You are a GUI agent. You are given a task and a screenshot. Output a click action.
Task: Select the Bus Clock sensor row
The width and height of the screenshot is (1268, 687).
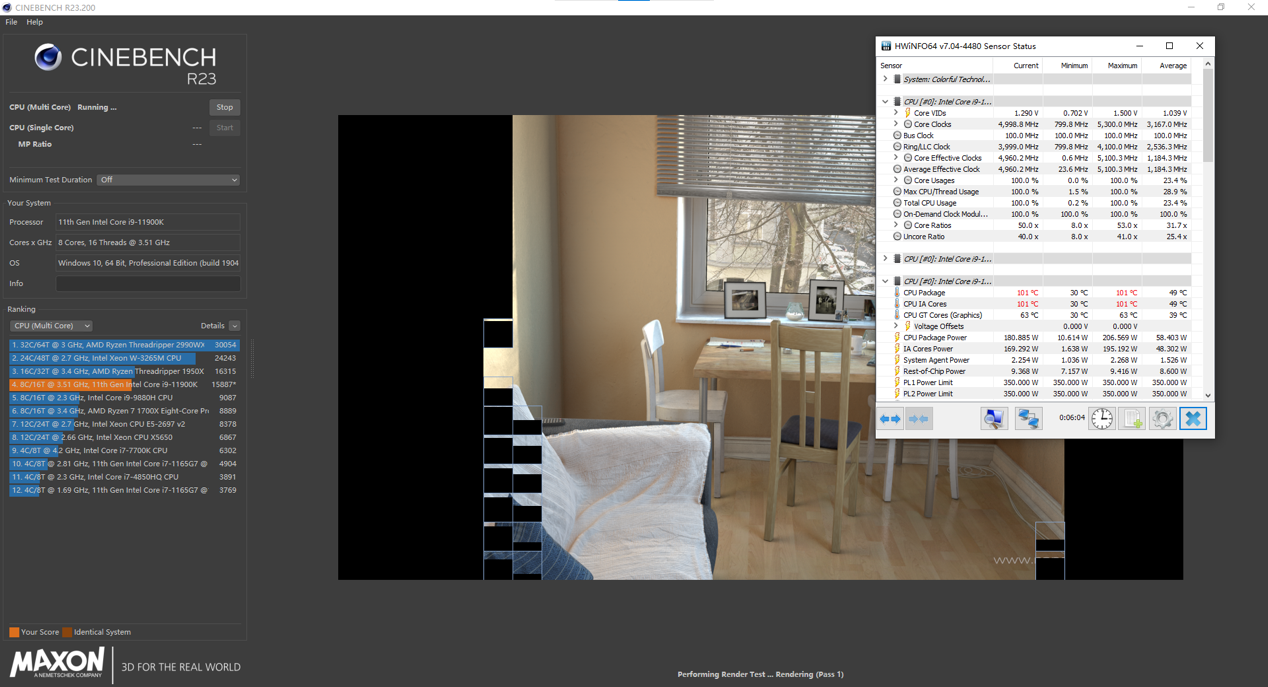coord(1034,136)
